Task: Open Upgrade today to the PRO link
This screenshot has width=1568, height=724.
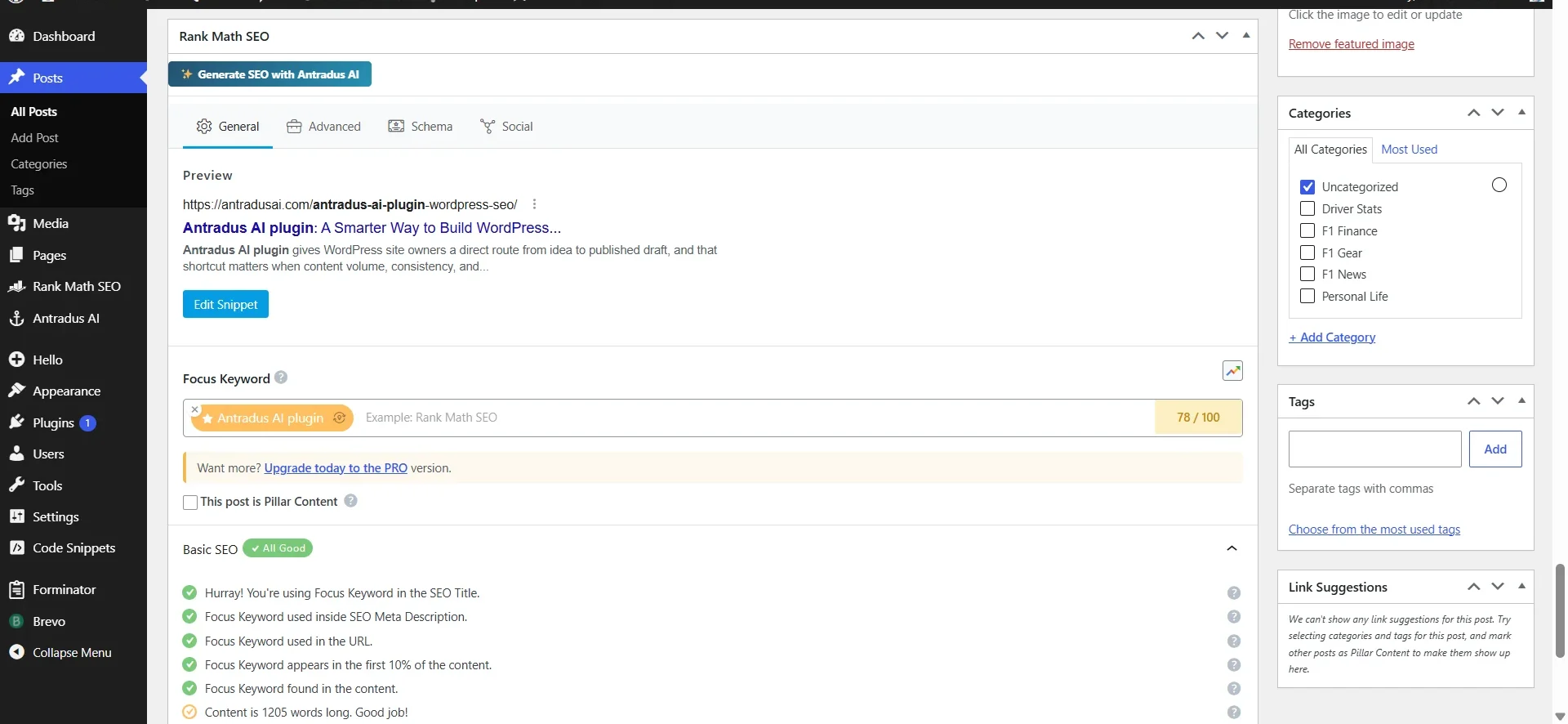Action: point(336,468)
